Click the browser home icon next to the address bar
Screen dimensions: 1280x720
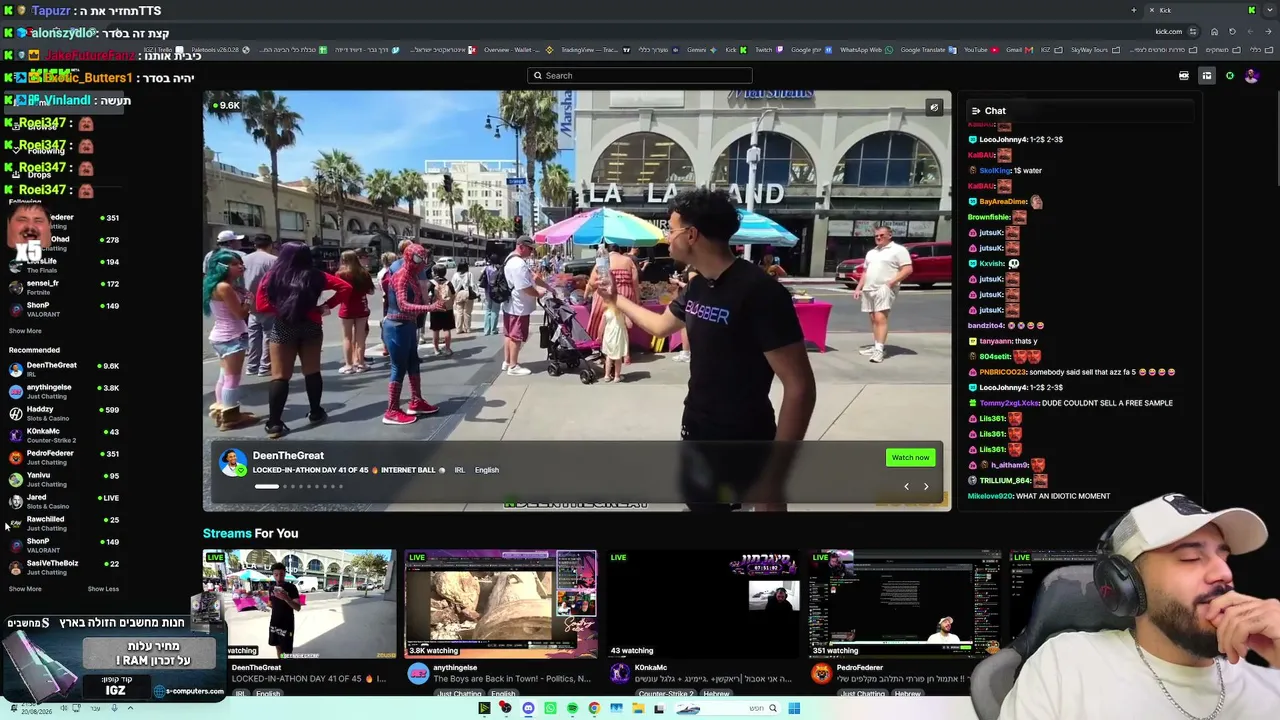1214,31
